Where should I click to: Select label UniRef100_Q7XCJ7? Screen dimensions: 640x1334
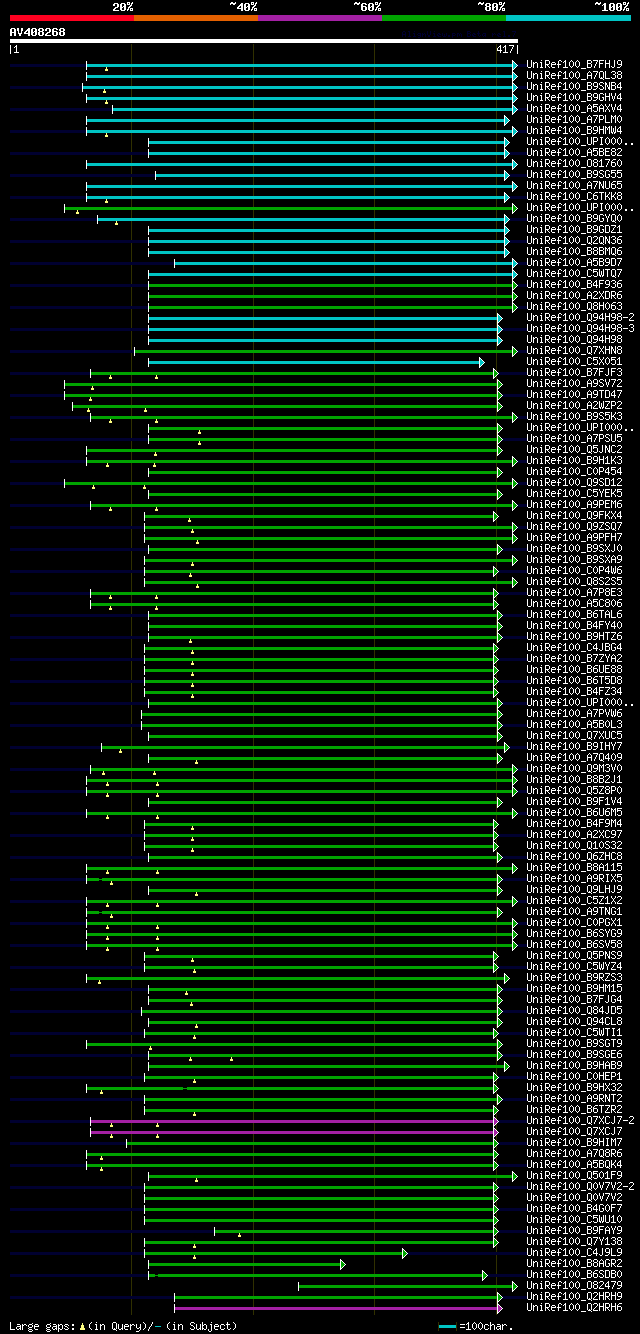[x=574, y=1131]
